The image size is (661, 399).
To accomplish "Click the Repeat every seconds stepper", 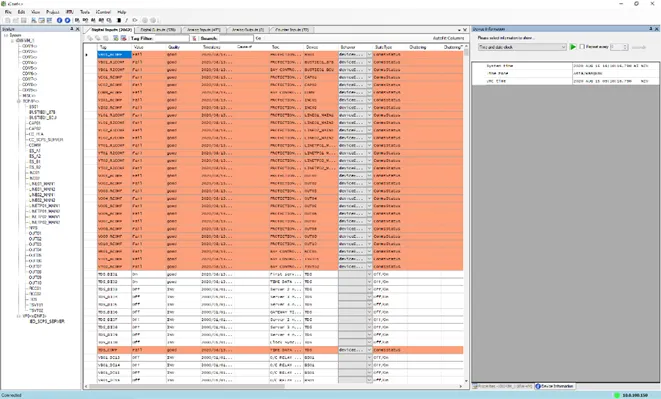I will pyautogui.click(x=625, y=47).
